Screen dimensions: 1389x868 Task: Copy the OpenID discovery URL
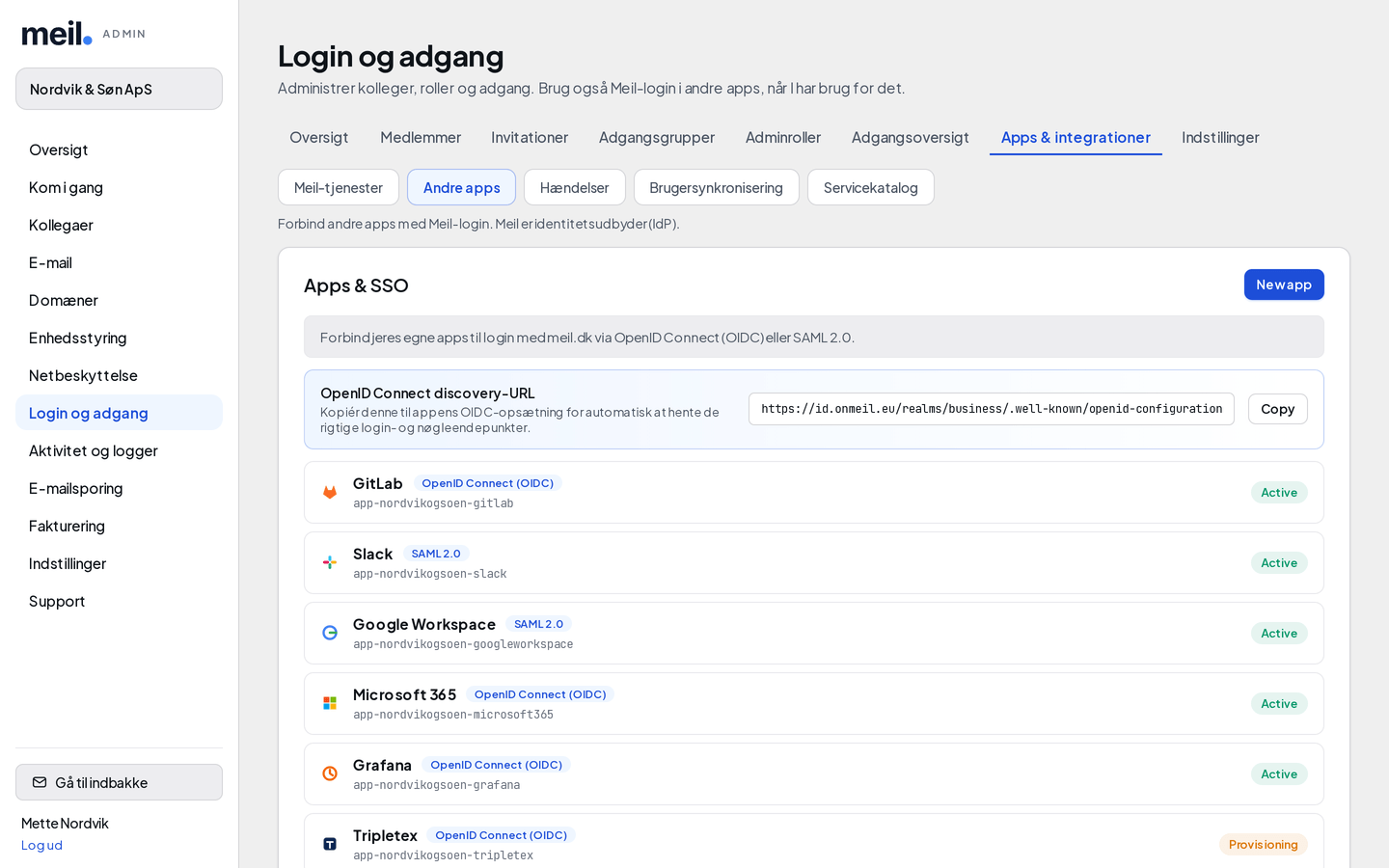(x=1277, y=409)
